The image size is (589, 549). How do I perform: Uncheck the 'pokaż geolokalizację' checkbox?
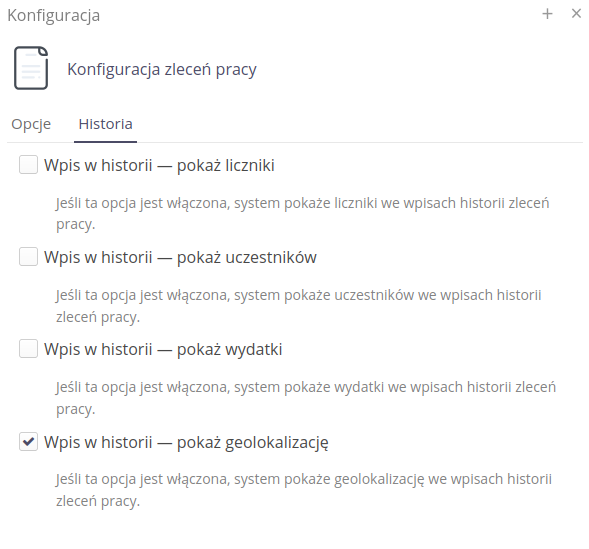pos(29,442)
